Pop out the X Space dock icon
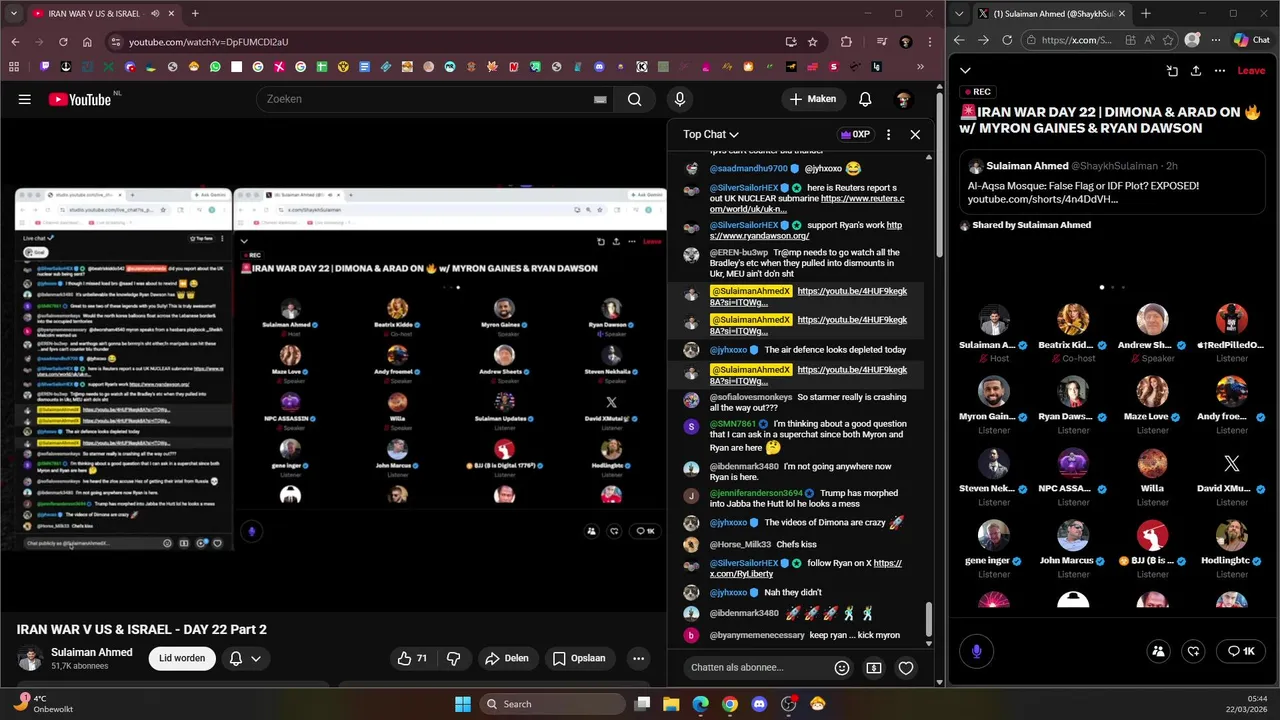1280x720 pixels. point(1172,70)
